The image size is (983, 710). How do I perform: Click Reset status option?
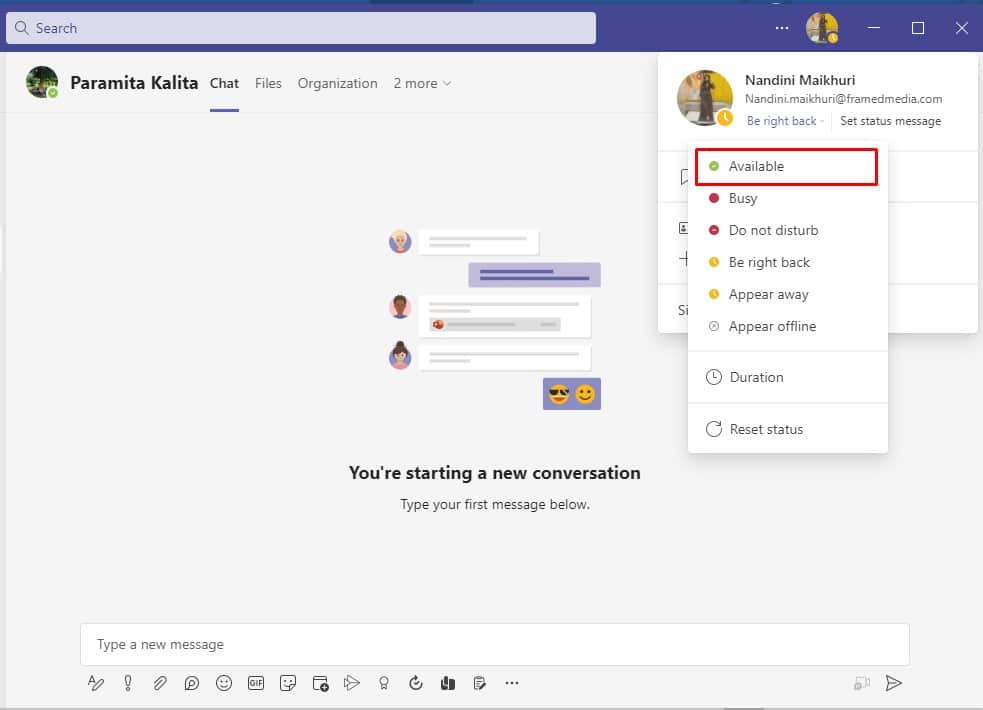click(x=765, y=429)
